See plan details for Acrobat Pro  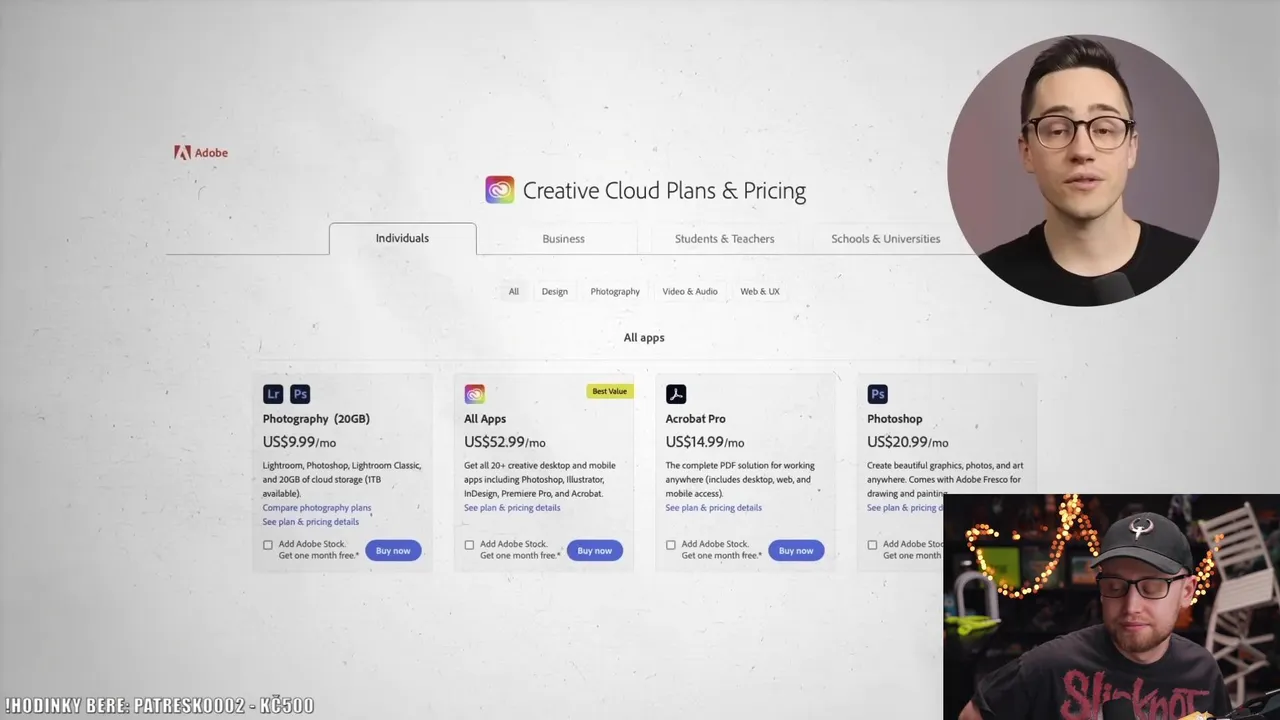coord(714,508)
